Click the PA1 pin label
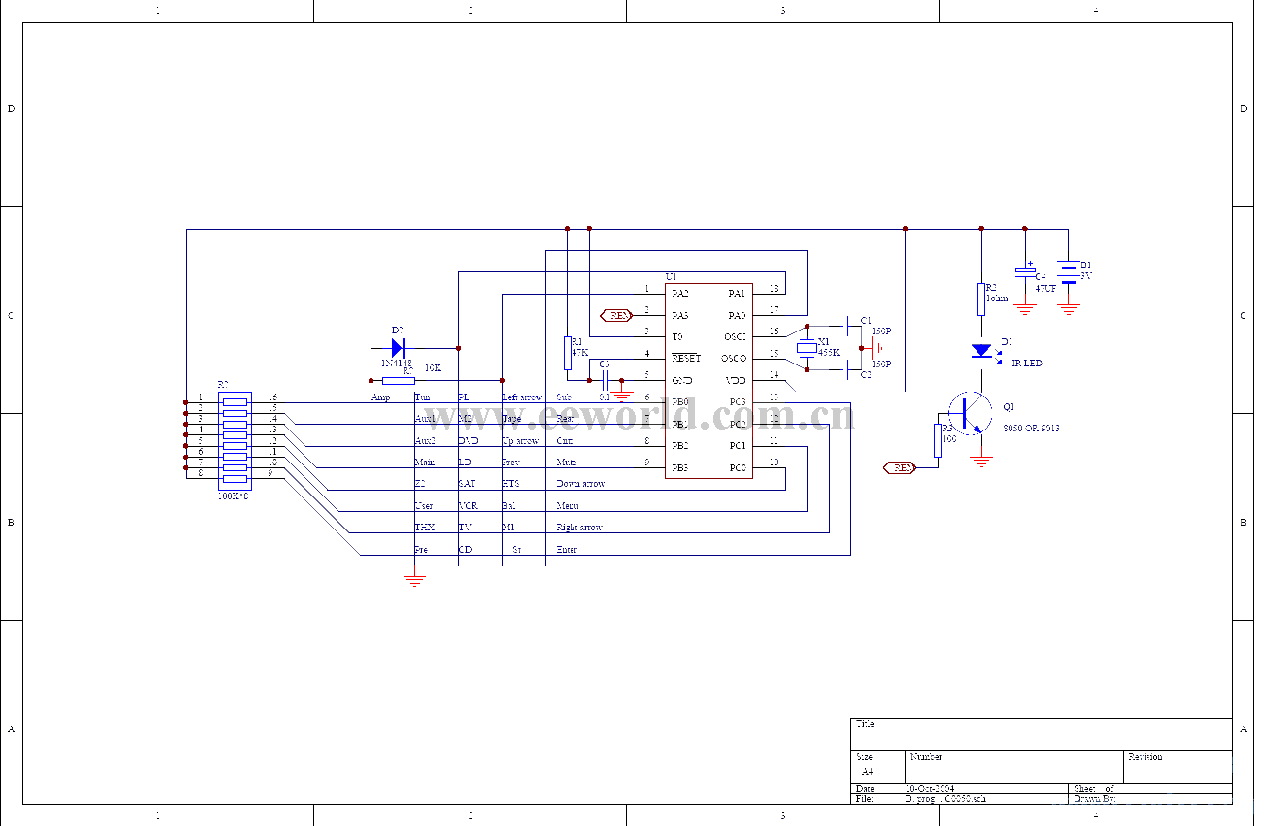This screenshot has height=826, width=1280. 737,294
